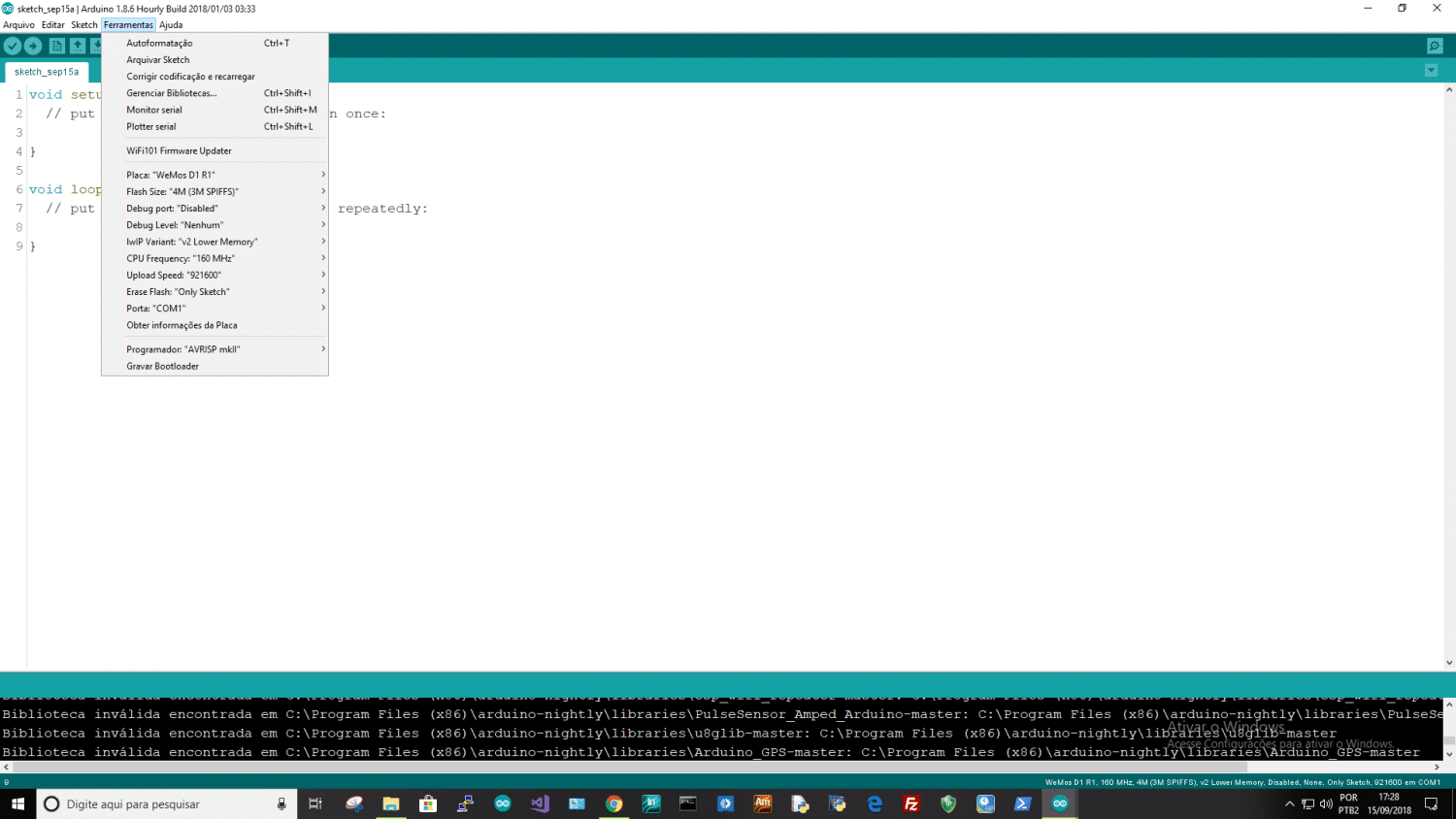The width and height of the screenshot is (1456, 819).
Task: Click the console line mentioning Arduino_GPS-master
Action: 711,752
